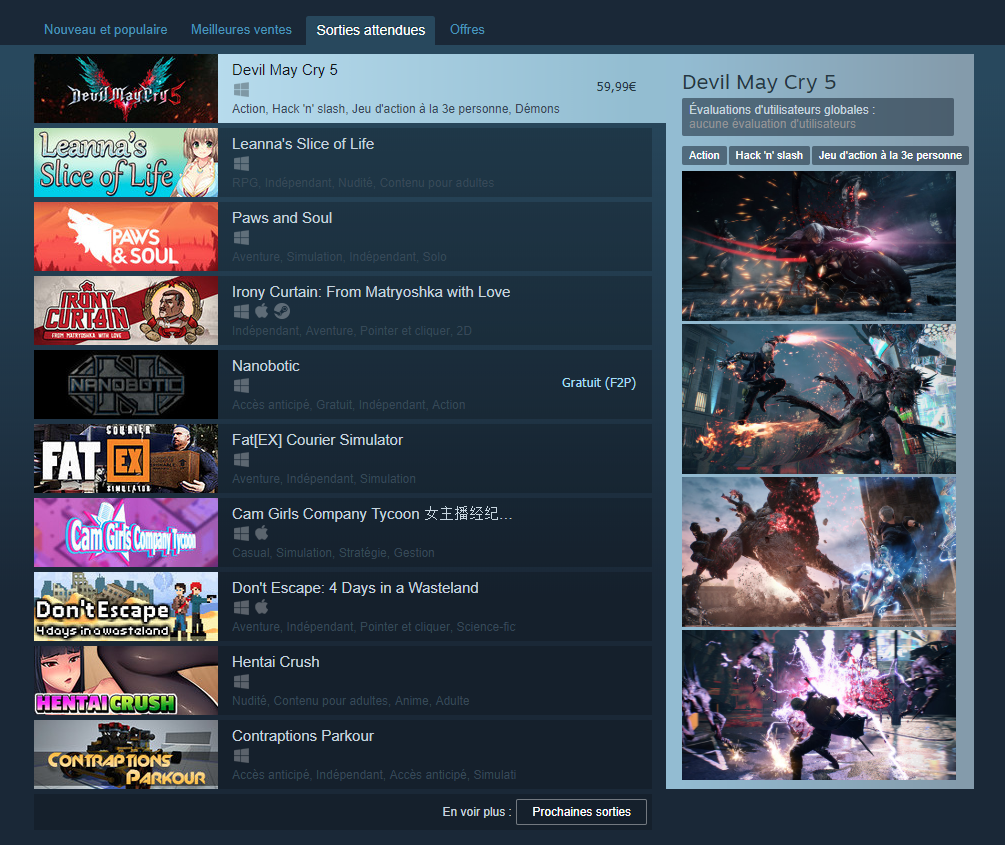Click 'Accès anticipé, Gratuit' tags under Nanobotic
Image resolution: width=1005 pixels, height=845 pixels.
coord(349,405)
